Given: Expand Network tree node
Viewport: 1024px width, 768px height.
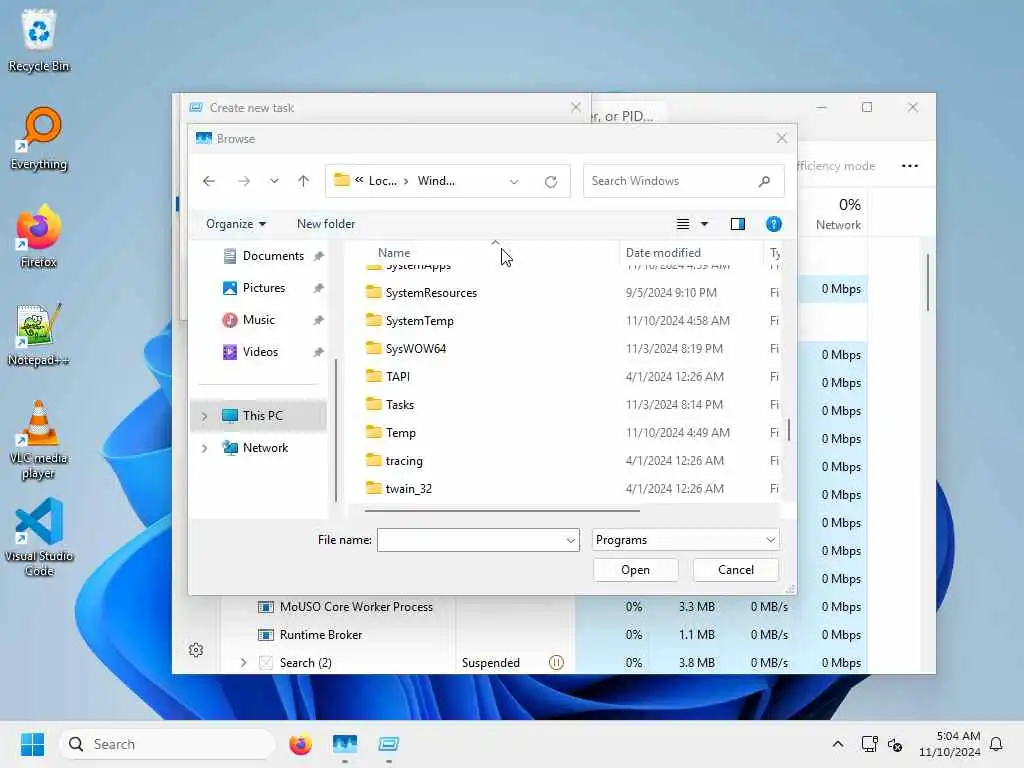Looking at the screenshot, I should click(204, 448).
